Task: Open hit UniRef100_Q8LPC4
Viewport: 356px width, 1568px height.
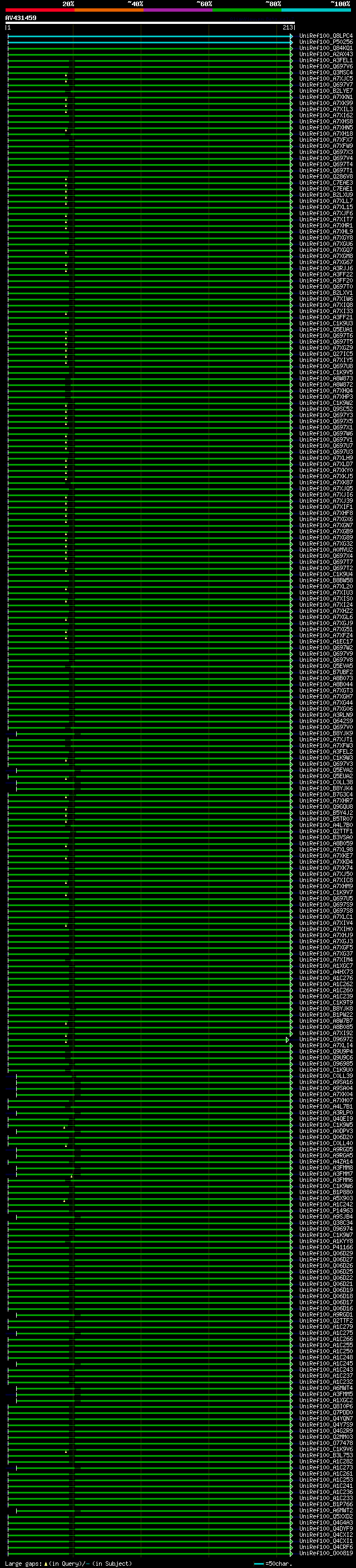Action: [x=317, y=37]
